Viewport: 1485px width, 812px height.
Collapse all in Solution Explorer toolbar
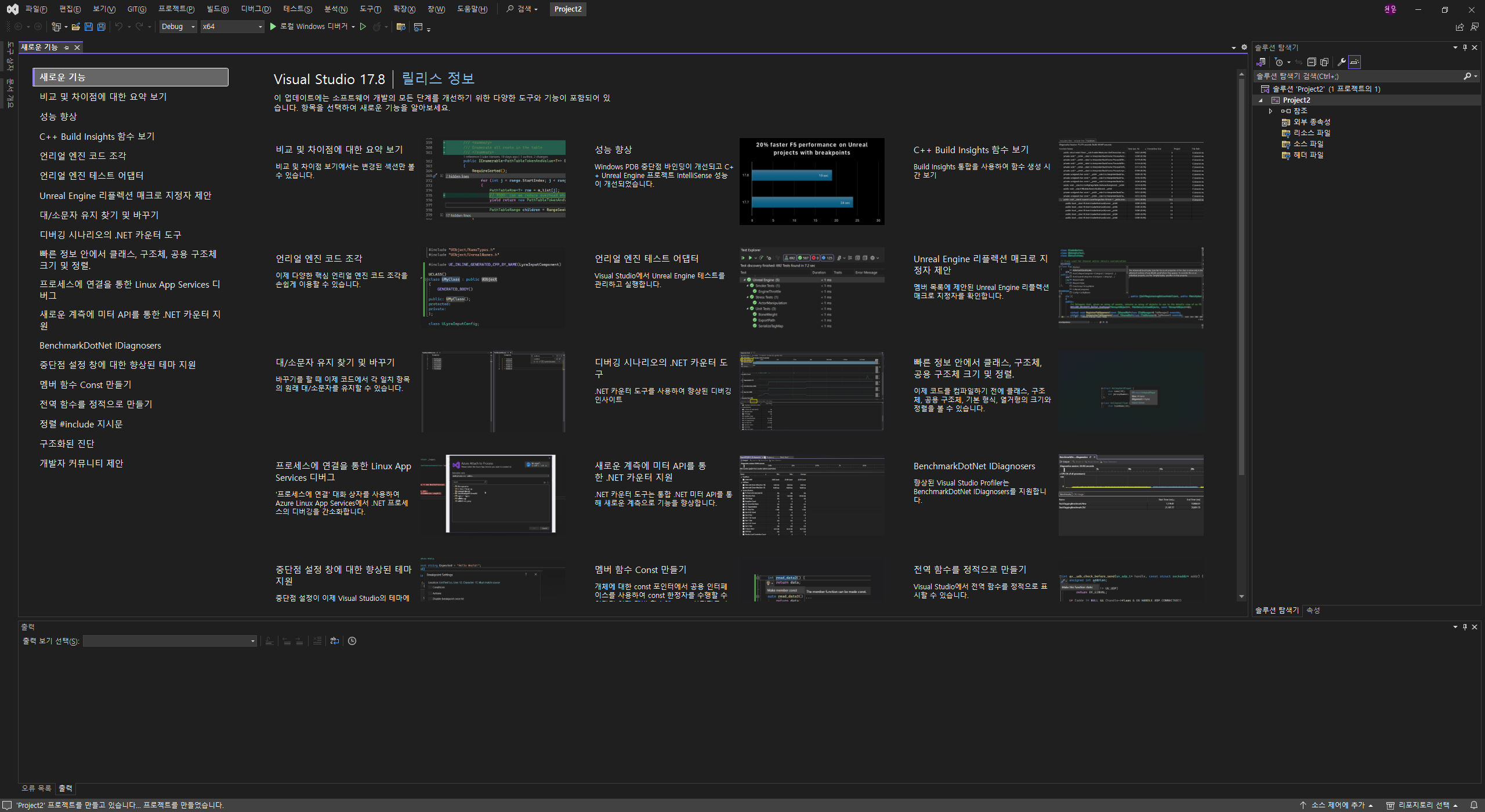coord(1311,62)
